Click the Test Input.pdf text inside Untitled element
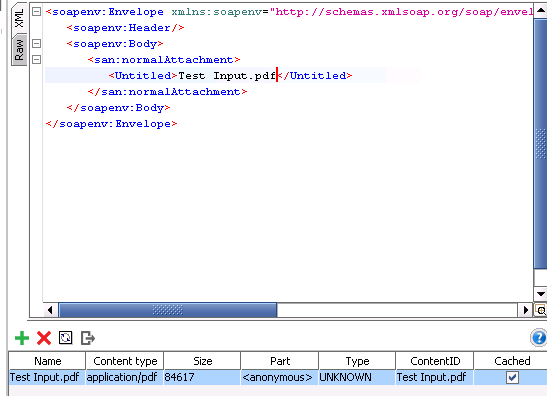Viewport: 547px width, 396px height. click(x=227, y=76)
